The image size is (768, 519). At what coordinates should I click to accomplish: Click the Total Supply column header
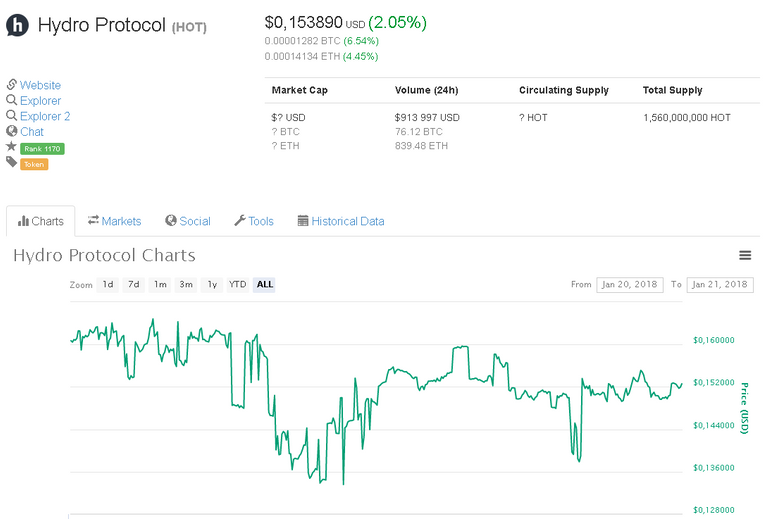point(672,90)
